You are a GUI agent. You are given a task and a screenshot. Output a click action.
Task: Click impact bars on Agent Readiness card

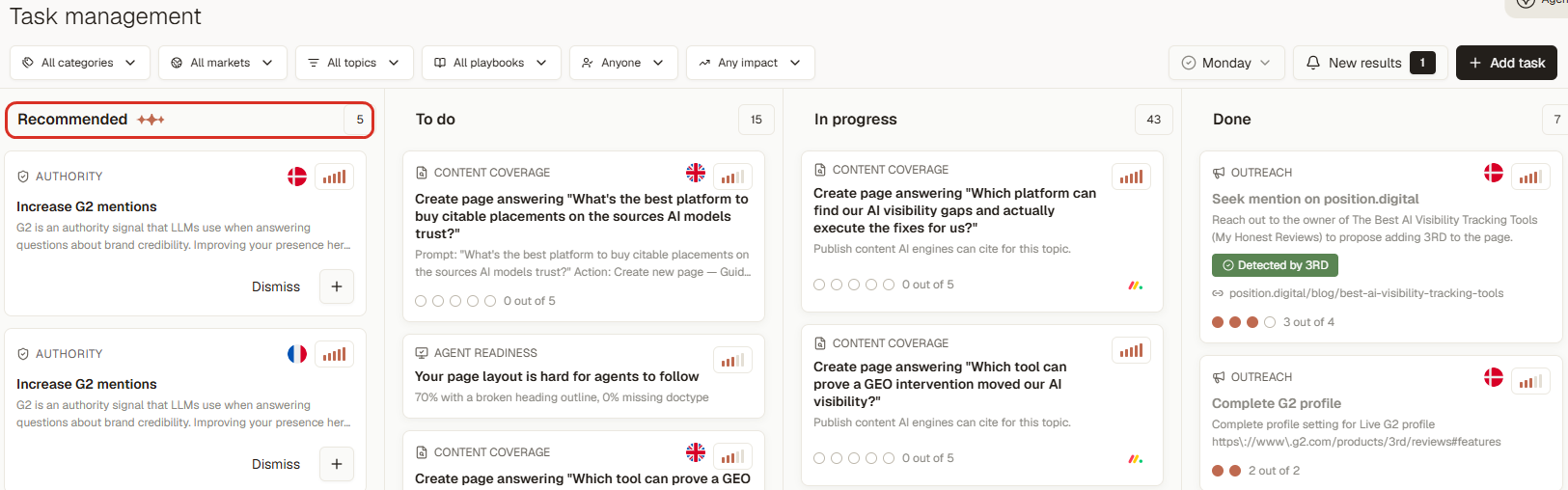coord(732,361)
